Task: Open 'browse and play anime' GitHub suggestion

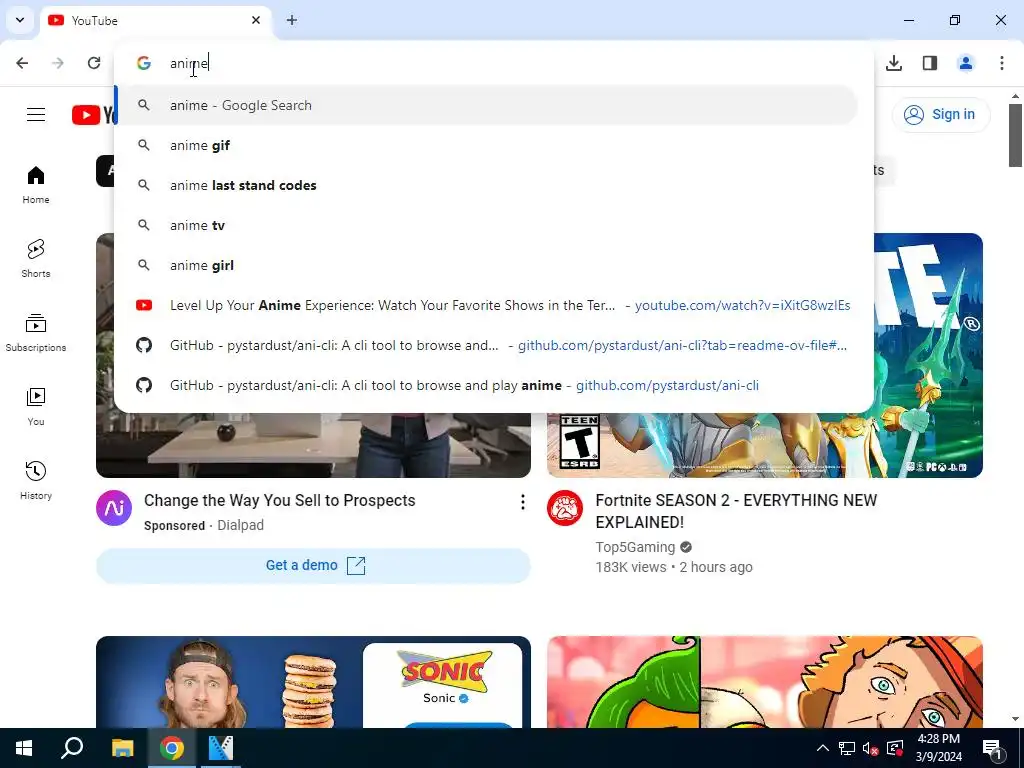Action: 486,385
